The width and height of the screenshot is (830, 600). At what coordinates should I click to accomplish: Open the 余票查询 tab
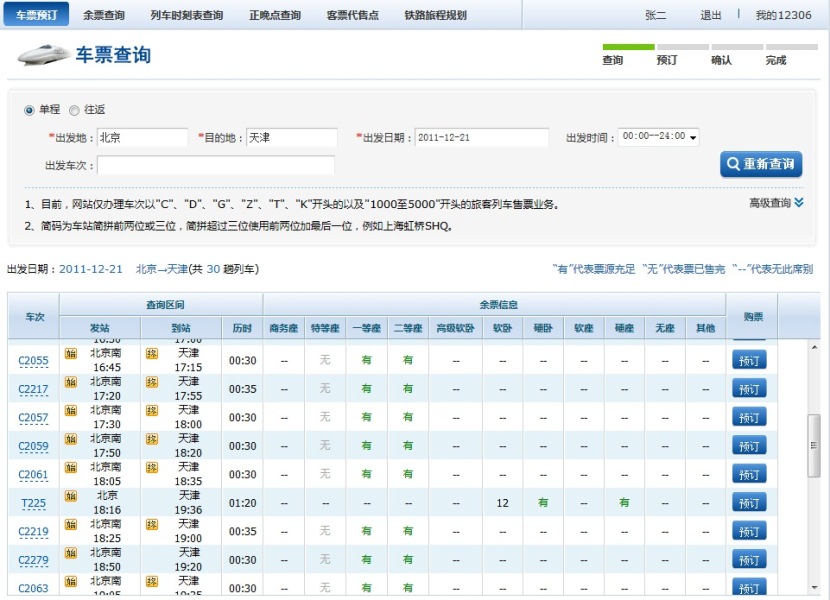pos(104,15)
